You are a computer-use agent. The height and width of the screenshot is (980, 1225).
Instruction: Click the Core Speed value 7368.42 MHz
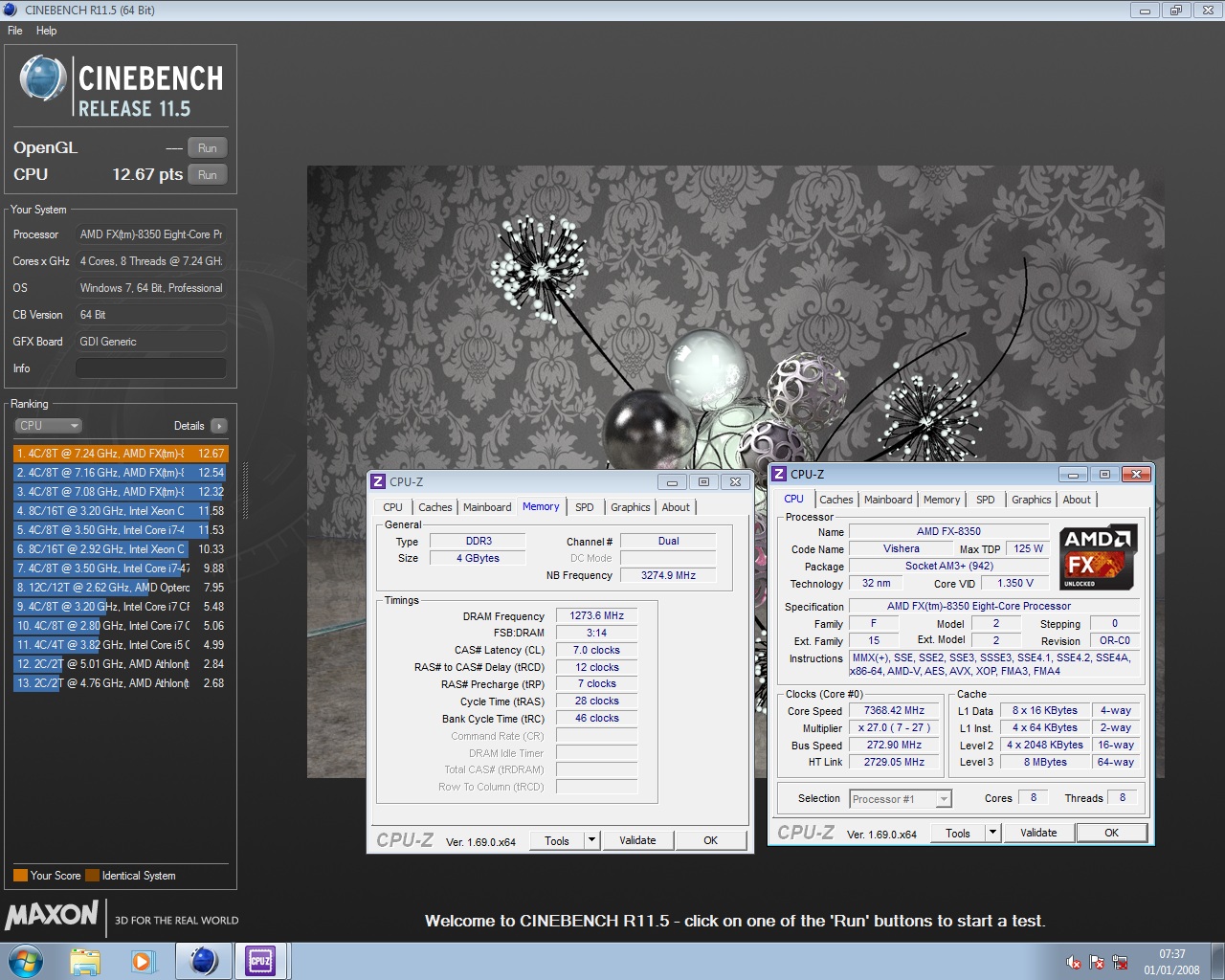pyautogui.click(x=894, y=710)
